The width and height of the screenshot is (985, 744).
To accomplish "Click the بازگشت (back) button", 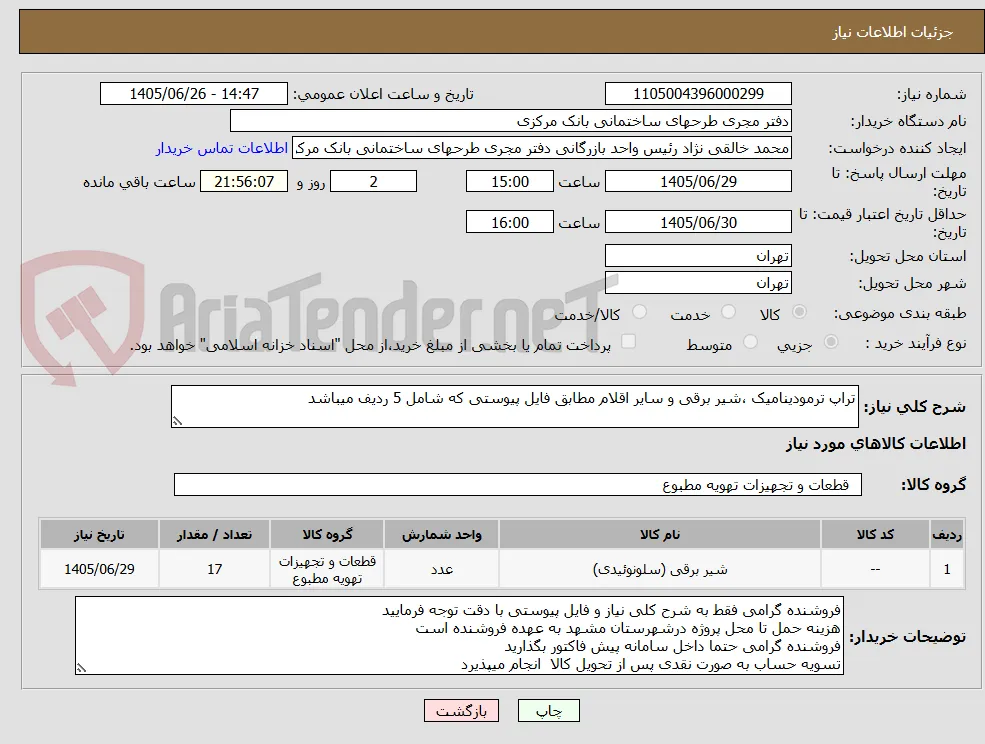I will (x=461, y=711).
